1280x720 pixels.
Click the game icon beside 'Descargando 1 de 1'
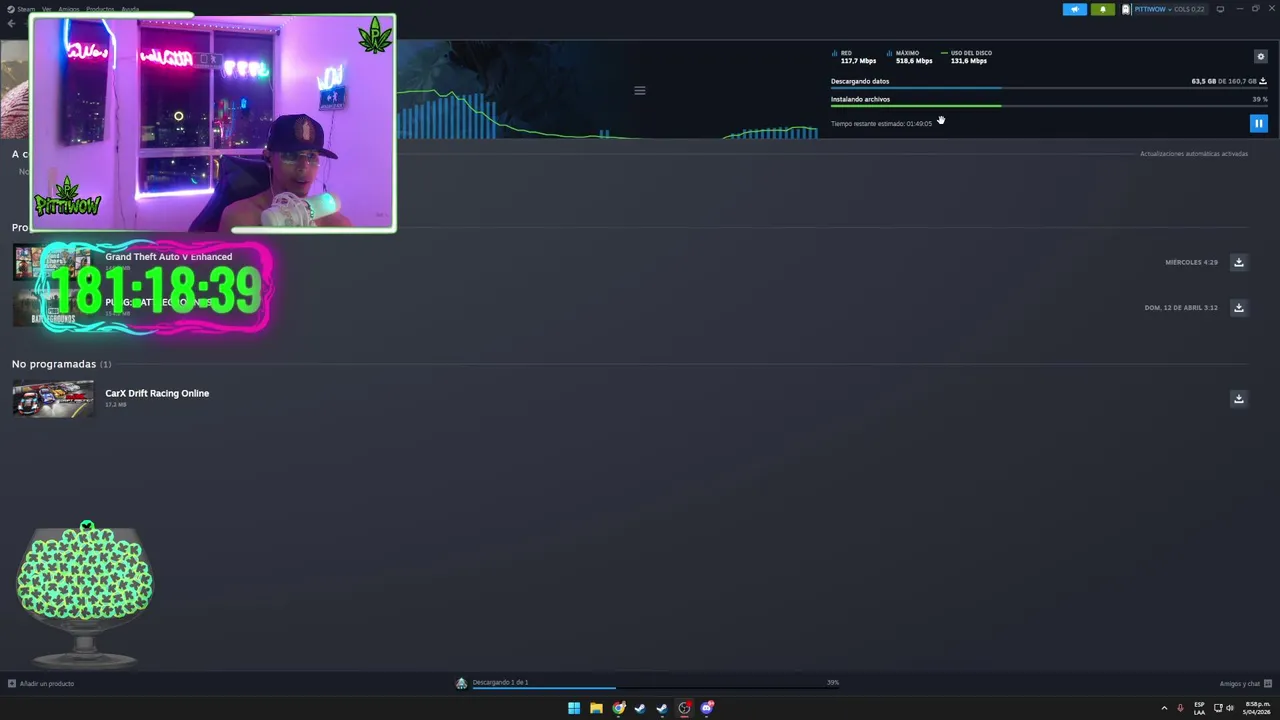click(x=461, y=683)
